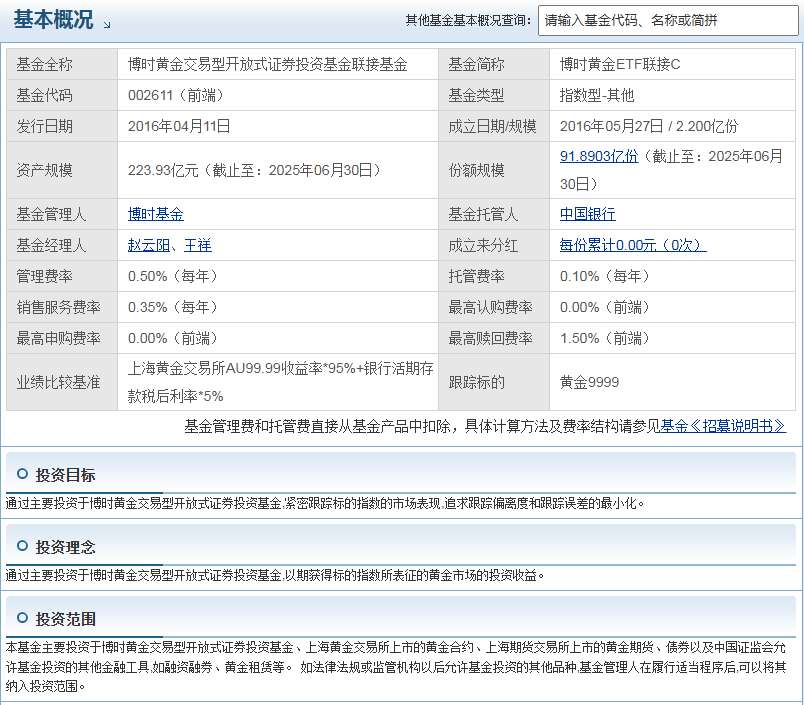Click the 投资范围 section heading

coord(65,619)
